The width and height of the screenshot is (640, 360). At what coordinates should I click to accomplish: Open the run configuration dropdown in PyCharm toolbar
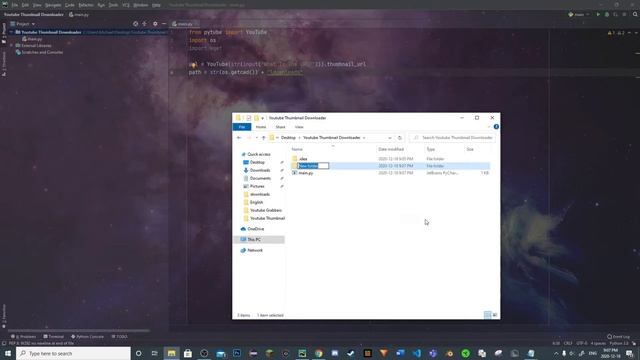(x=579, y=15)
